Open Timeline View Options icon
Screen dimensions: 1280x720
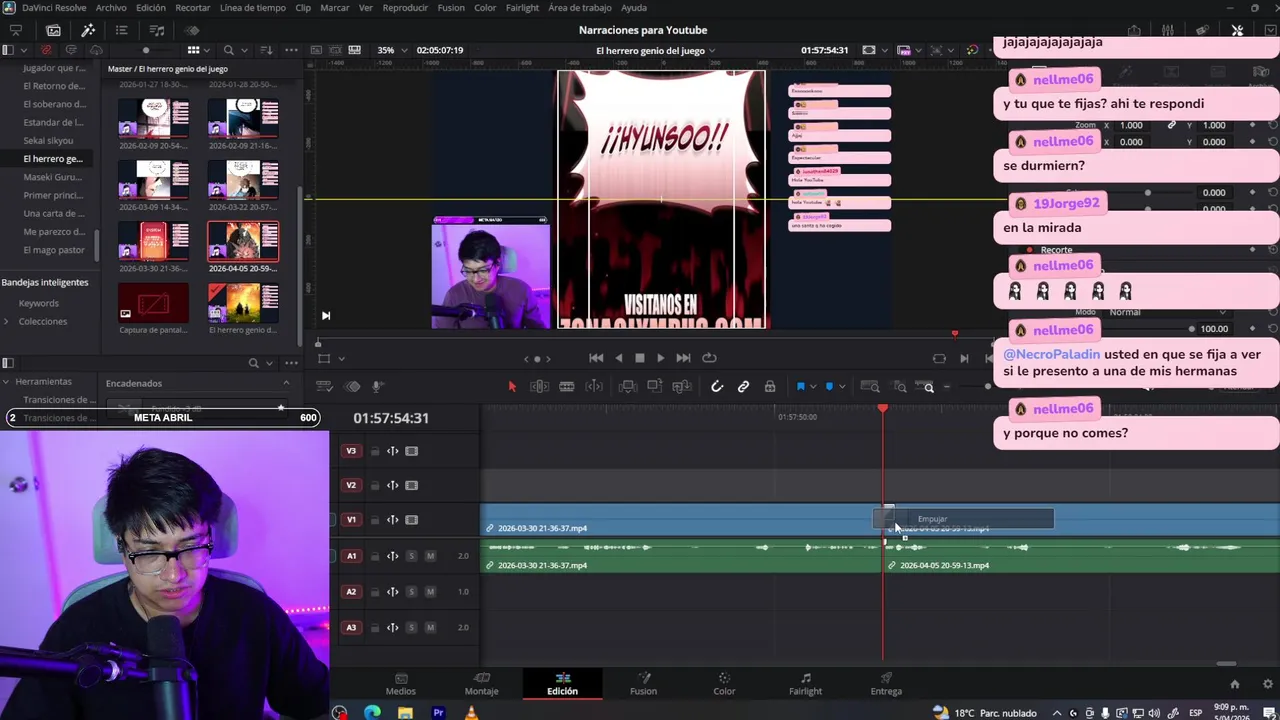pos(324,387)
